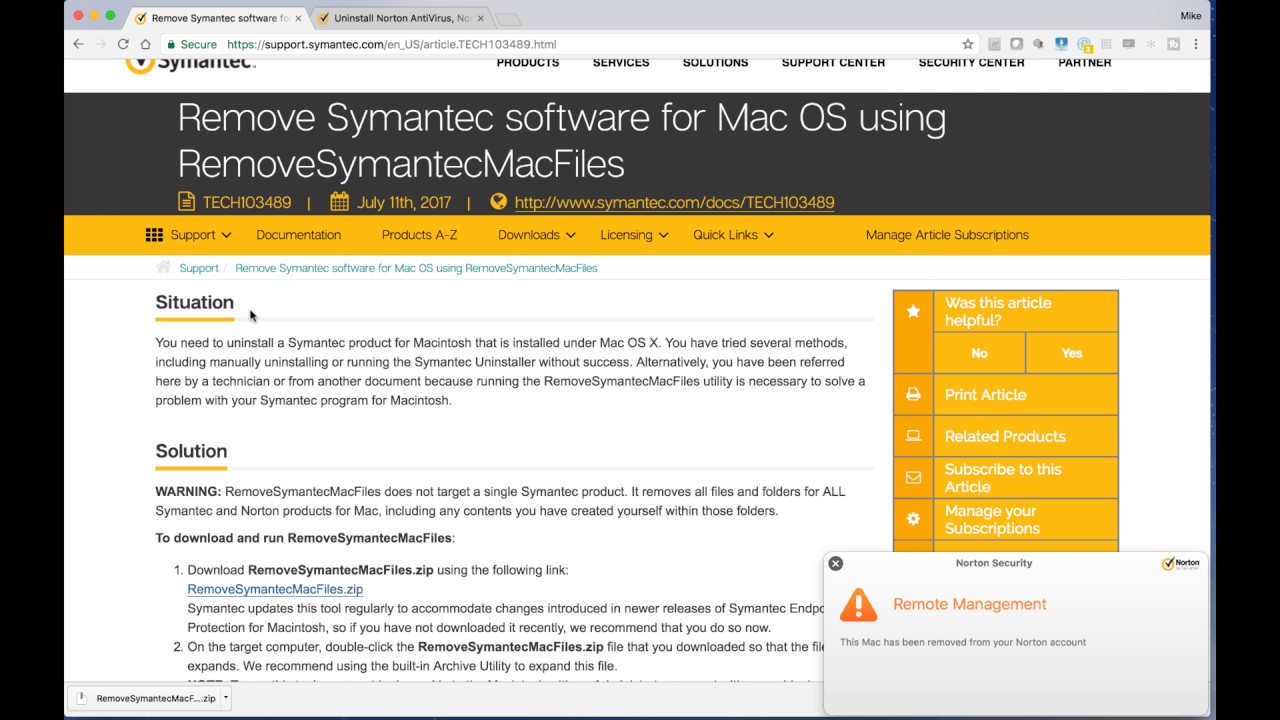Click the Support breadcrumb link
Screen dimensions: 1280x720
click(x=199, y=268)
